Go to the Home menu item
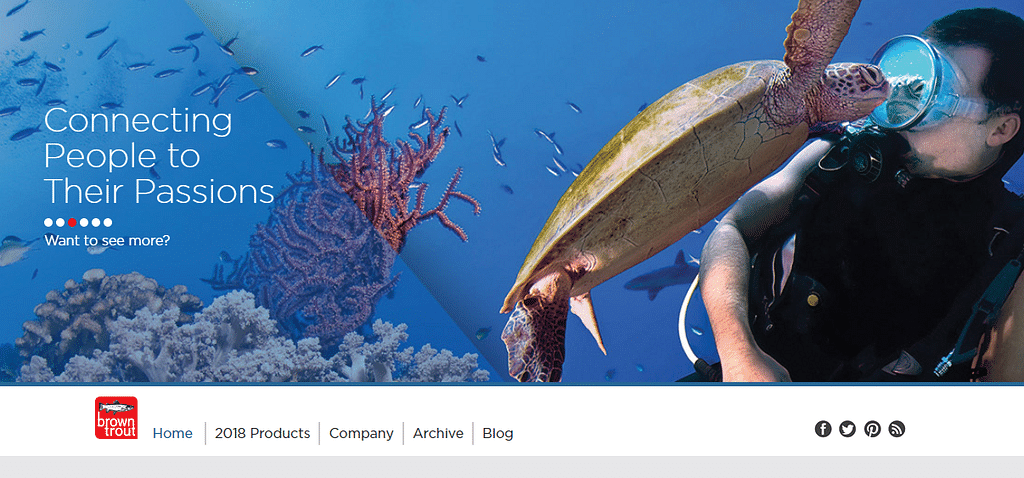 click(172, 434)
